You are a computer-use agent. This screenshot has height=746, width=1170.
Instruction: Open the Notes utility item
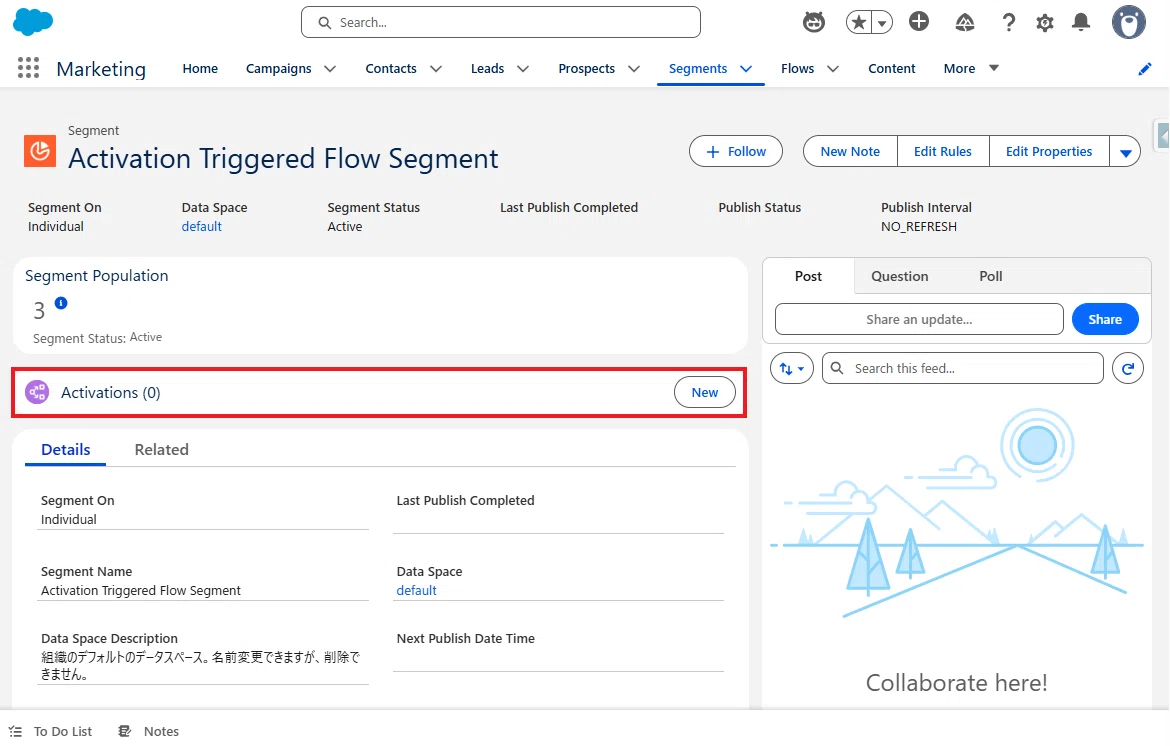click(148, 731)
